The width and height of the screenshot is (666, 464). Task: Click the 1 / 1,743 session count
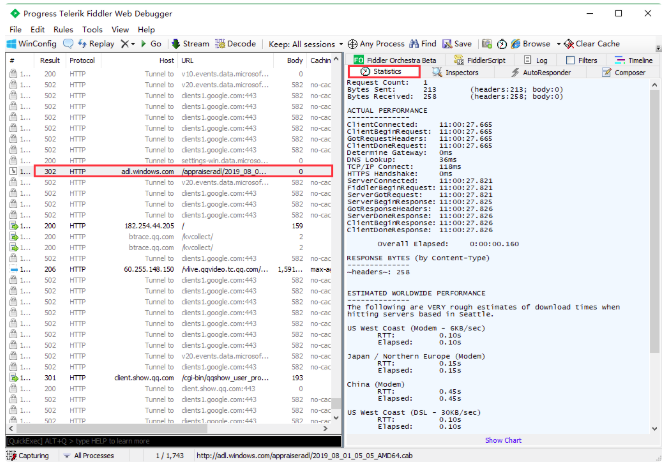(x=169, y=456)
